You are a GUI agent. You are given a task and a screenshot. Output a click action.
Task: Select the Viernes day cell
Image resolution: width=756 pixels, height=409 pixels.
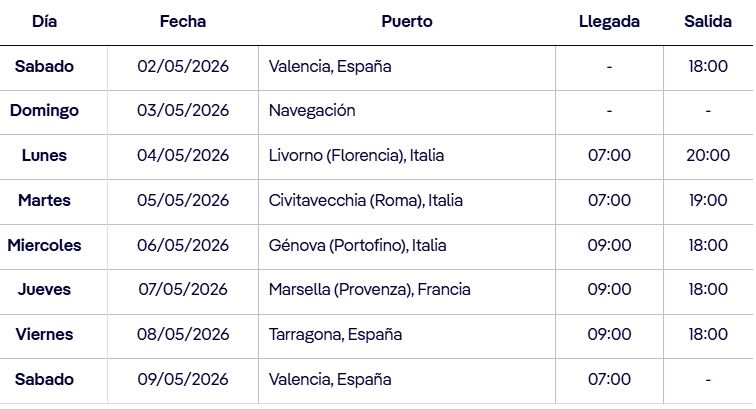tap(44, 335)
